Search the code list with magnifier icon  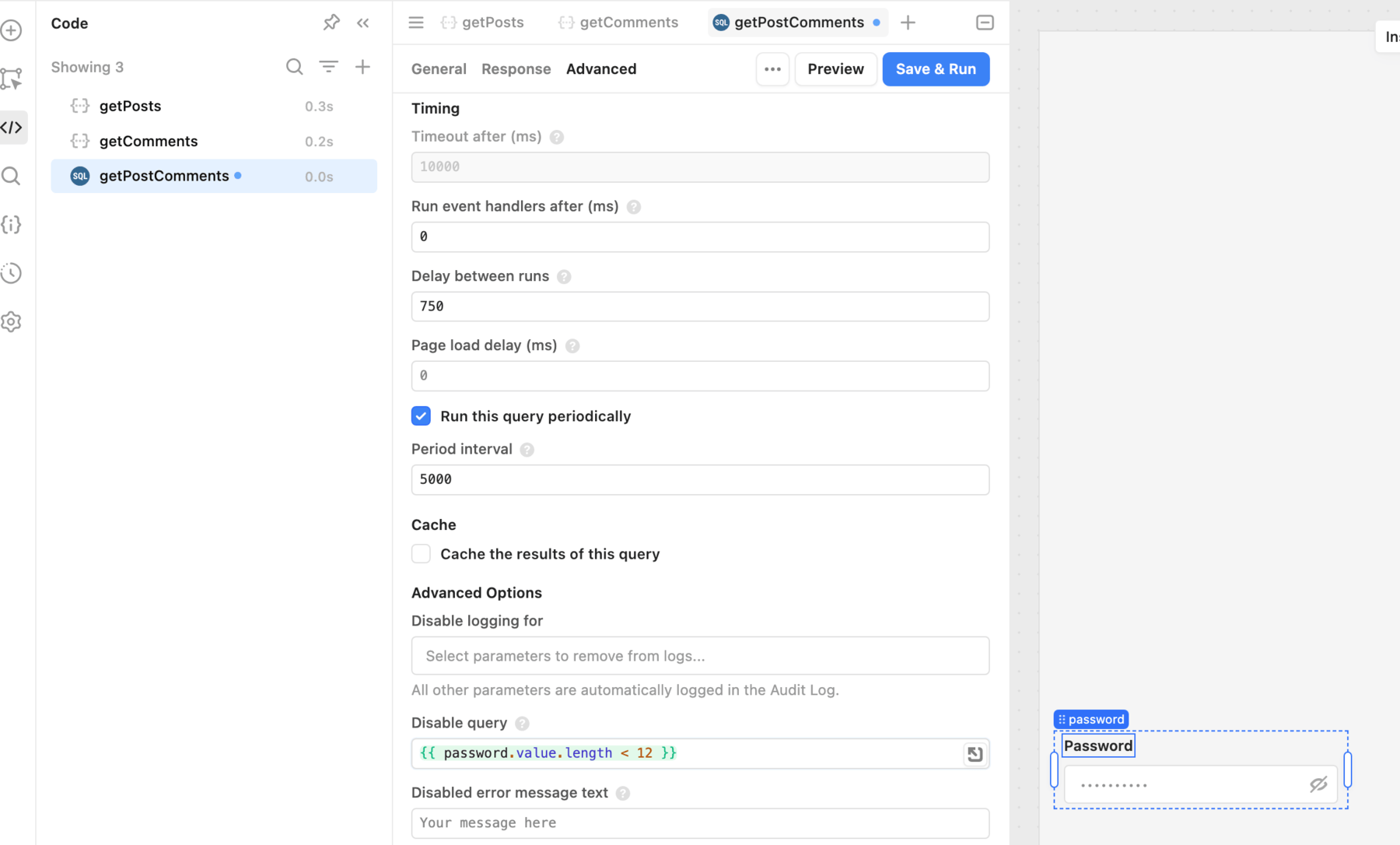(x=294, y=67)
